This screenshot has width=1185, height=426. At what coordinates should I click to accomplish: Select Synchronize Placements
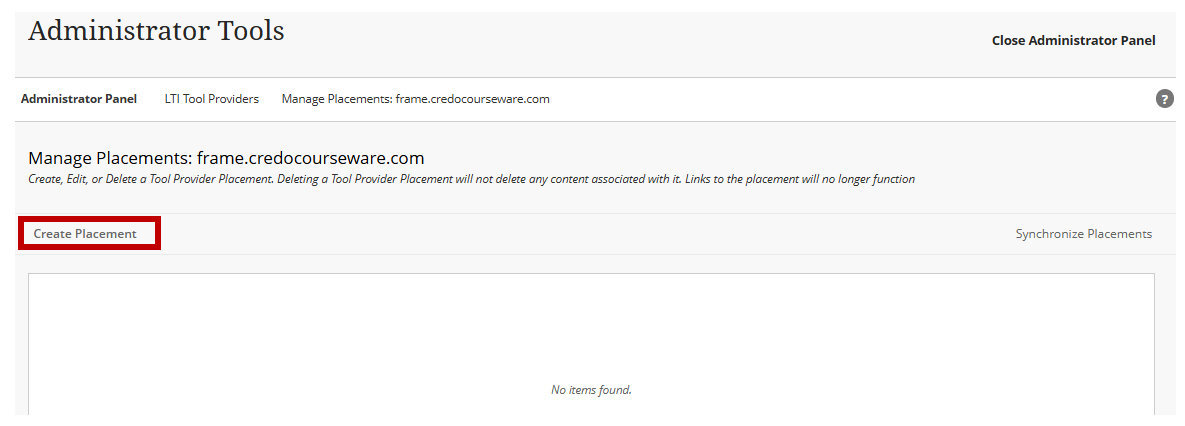pyautogui.click(x=1084, y=234)
